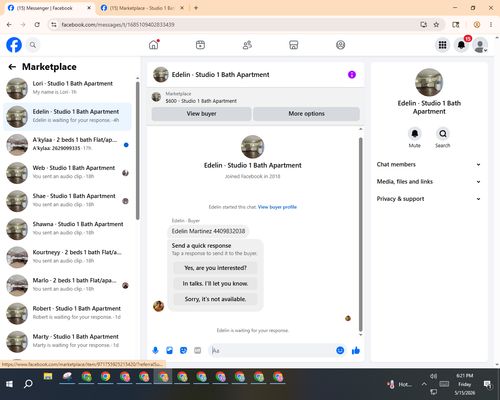Screen dimensions: 500x400
Task: Go to Facebook Home feed icon
Action: point(154,45)
